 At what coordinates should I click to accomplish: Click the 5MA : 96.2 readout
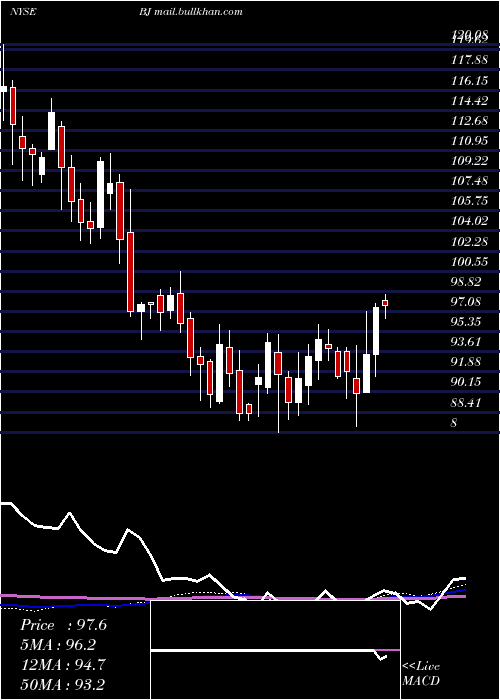tap(58, 645)
